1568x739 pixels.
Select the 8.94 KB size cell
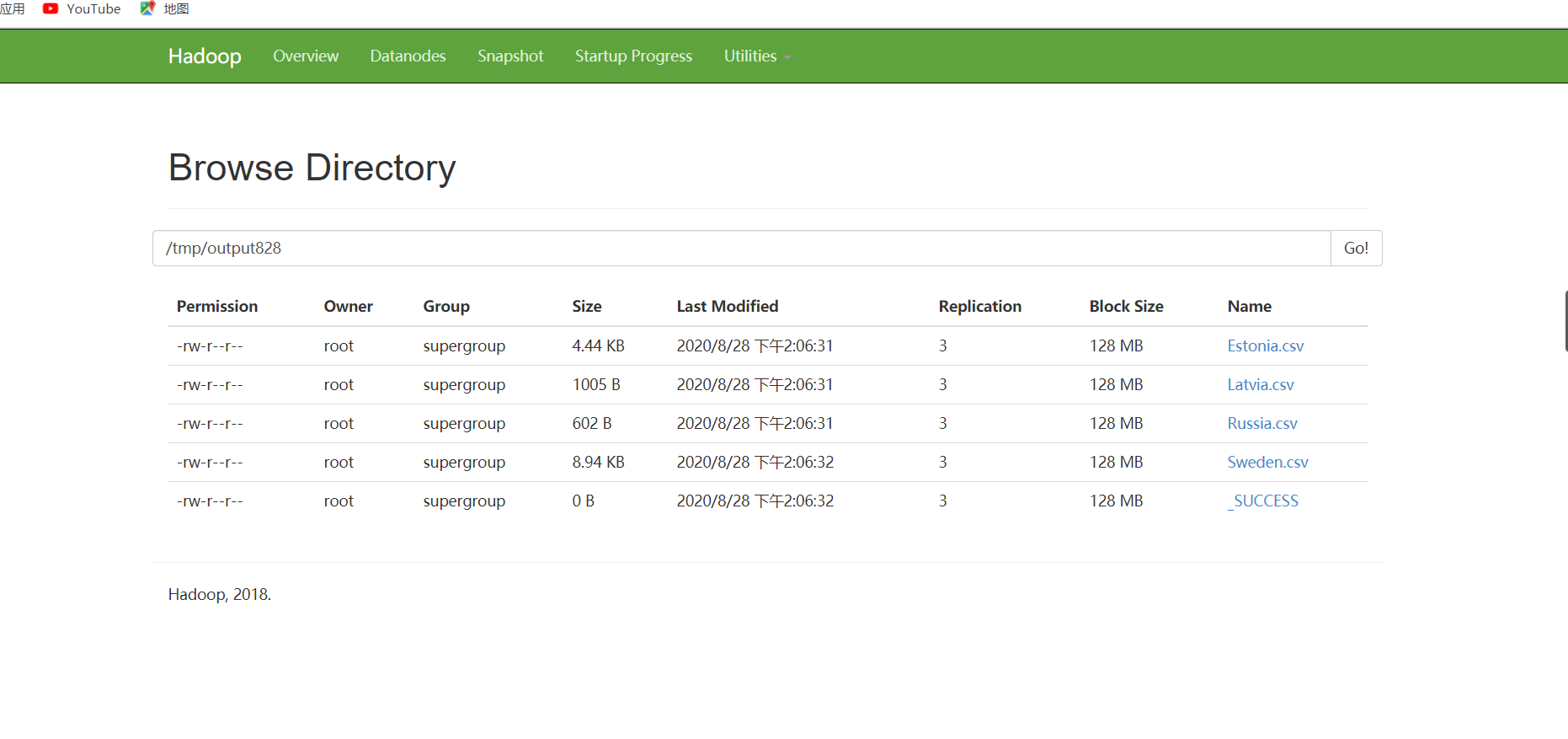coord(598,462)
